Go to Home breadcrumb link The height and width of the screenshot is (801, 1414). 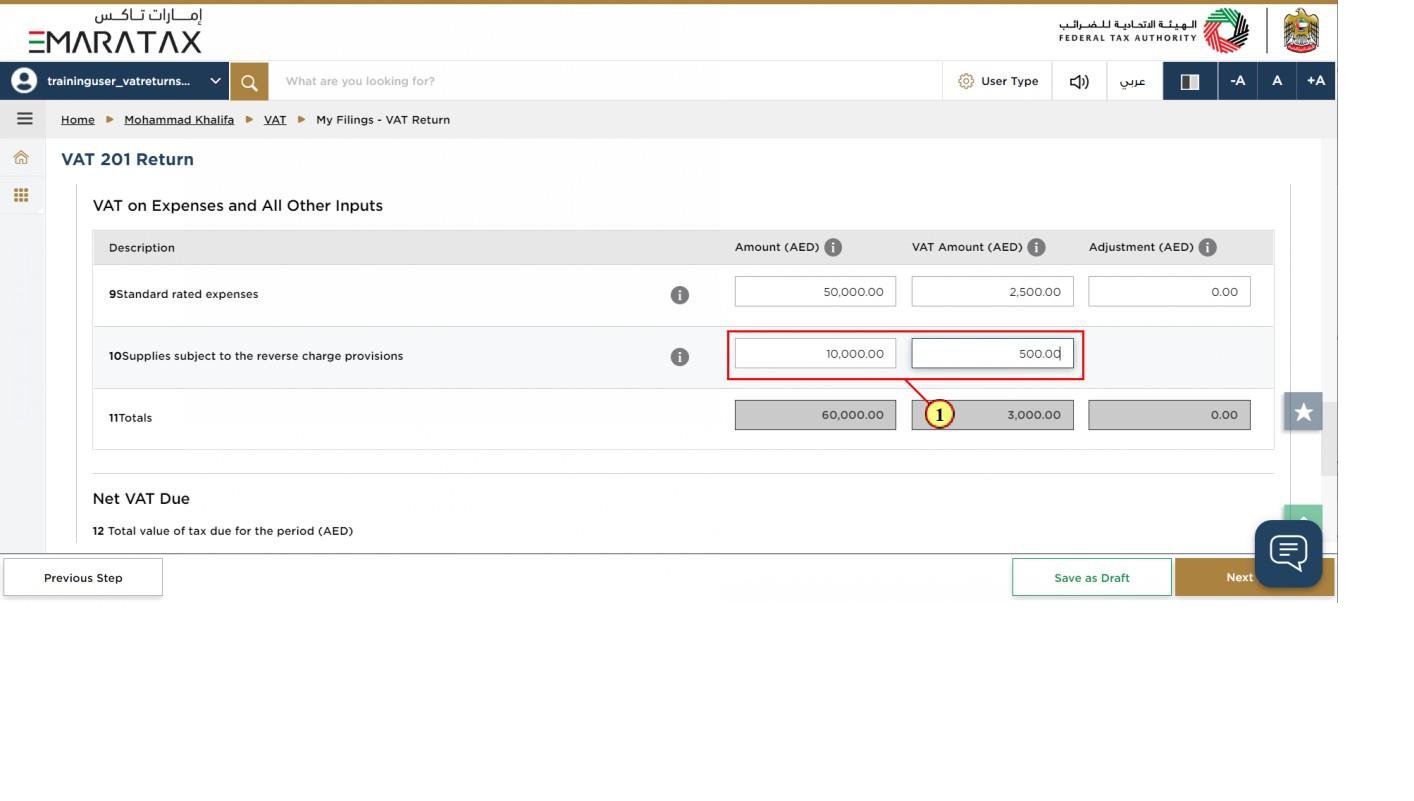pos(78,119)
